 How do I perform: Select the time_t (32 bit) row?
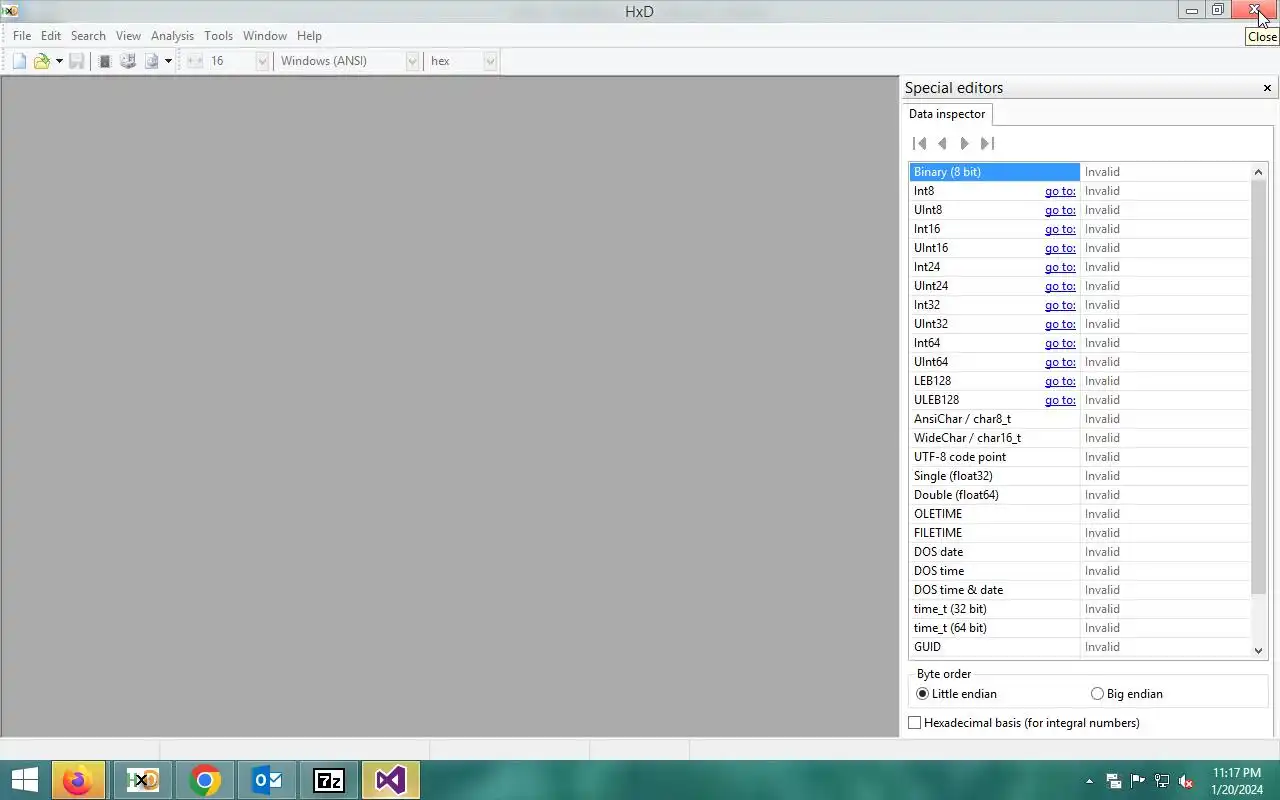tap(1080, 609)
